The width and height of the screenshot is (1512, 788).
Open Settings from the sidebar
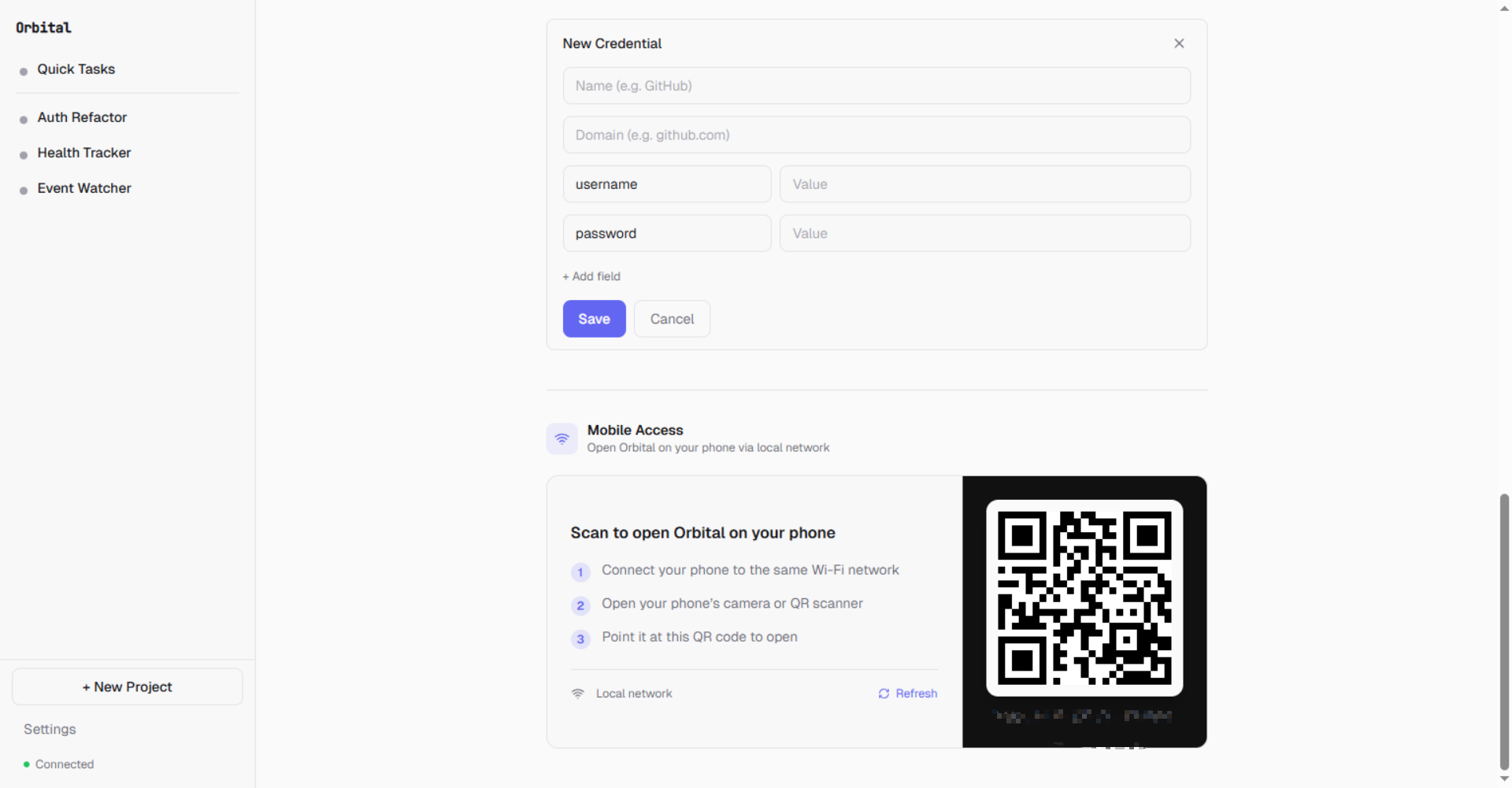click(x=49, y=729)
